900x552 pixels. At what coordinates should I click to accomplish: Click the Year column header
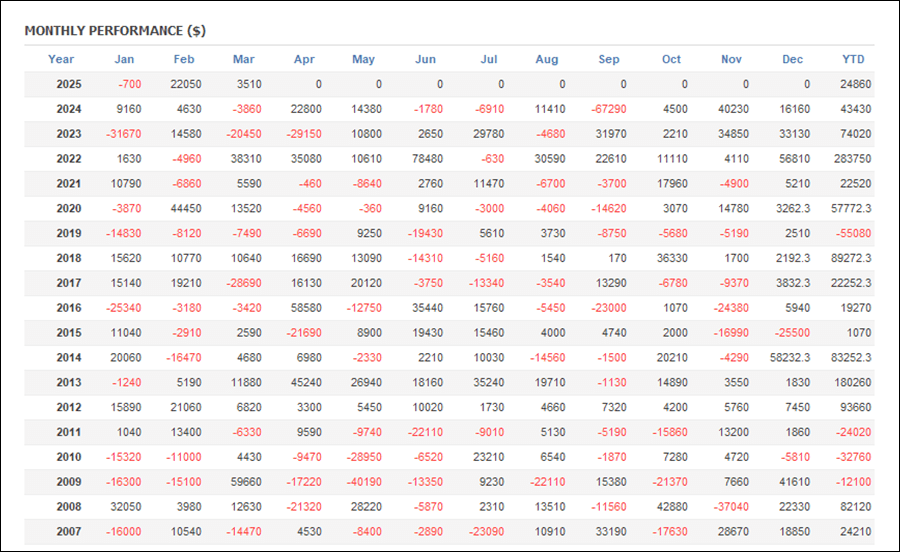pyautogui.click(x=61, y=59)
